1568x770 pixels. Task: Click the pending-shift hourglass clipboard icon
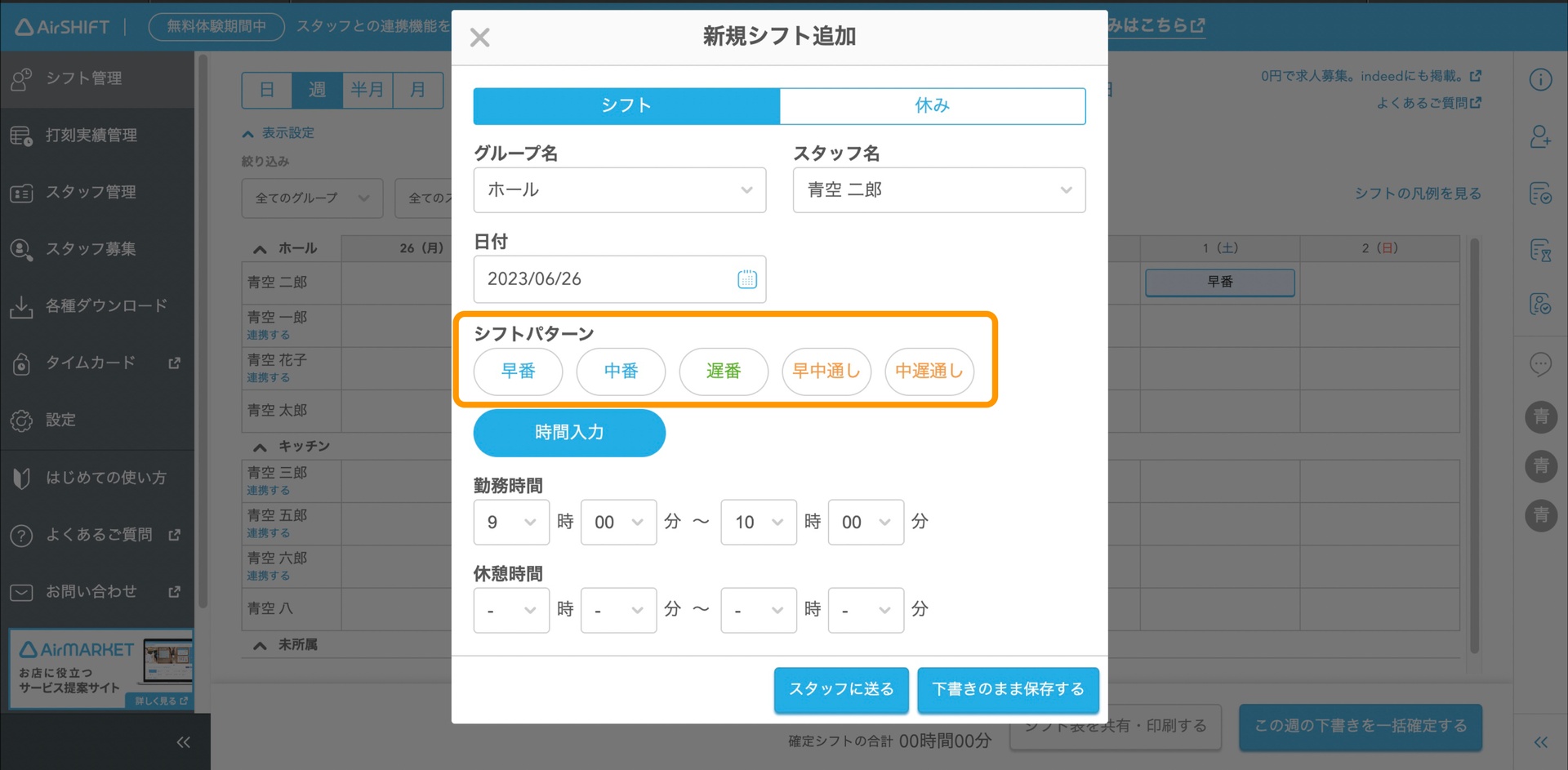coord(1541,250)
